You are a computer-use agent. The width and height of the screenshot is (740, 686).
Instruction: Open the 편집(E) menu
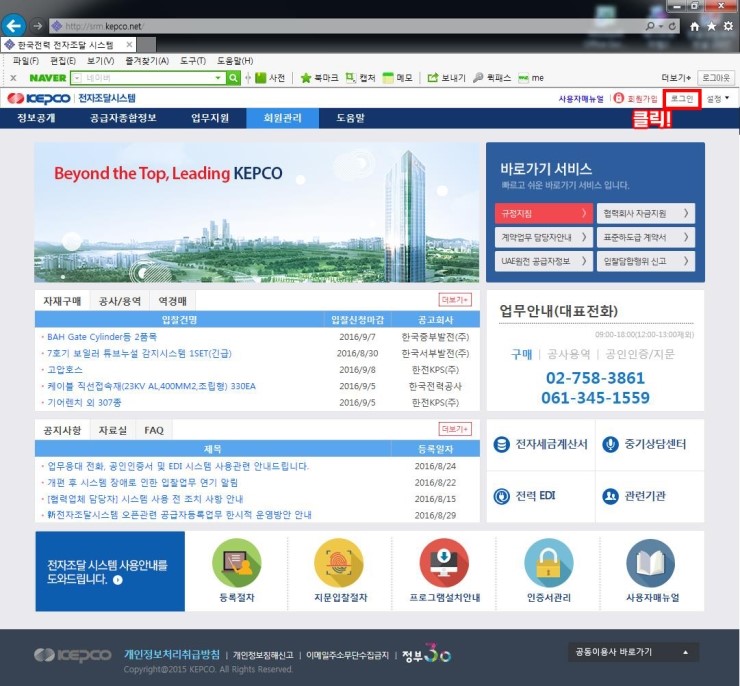tap(63, 61)
